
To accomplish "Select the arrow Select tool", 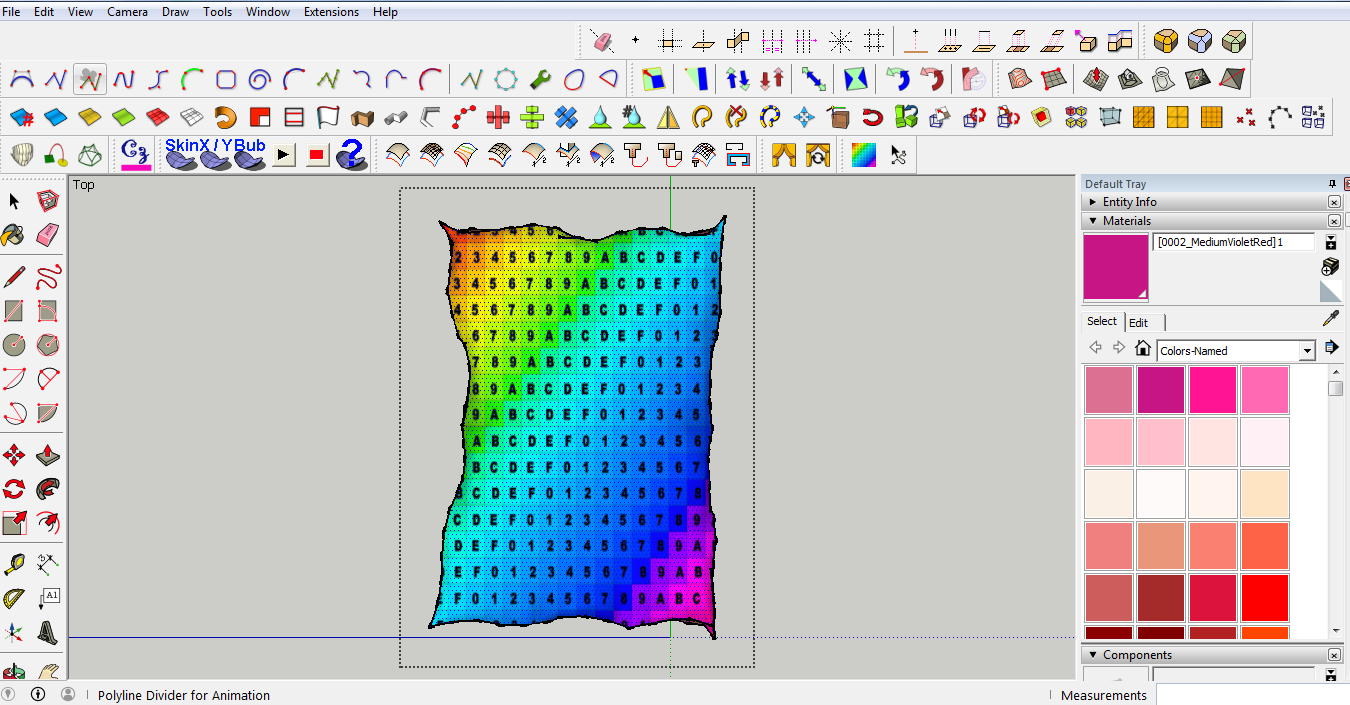I will [x=14, y=201].
